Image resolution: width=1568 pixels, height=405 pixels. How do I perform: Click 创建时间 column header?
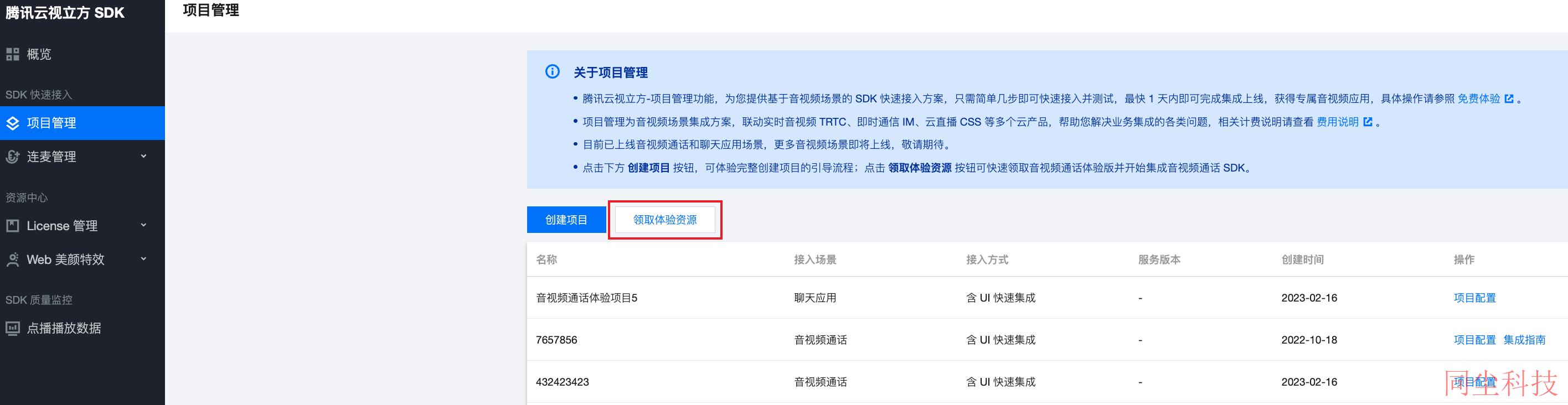[x=1303, y=259]
